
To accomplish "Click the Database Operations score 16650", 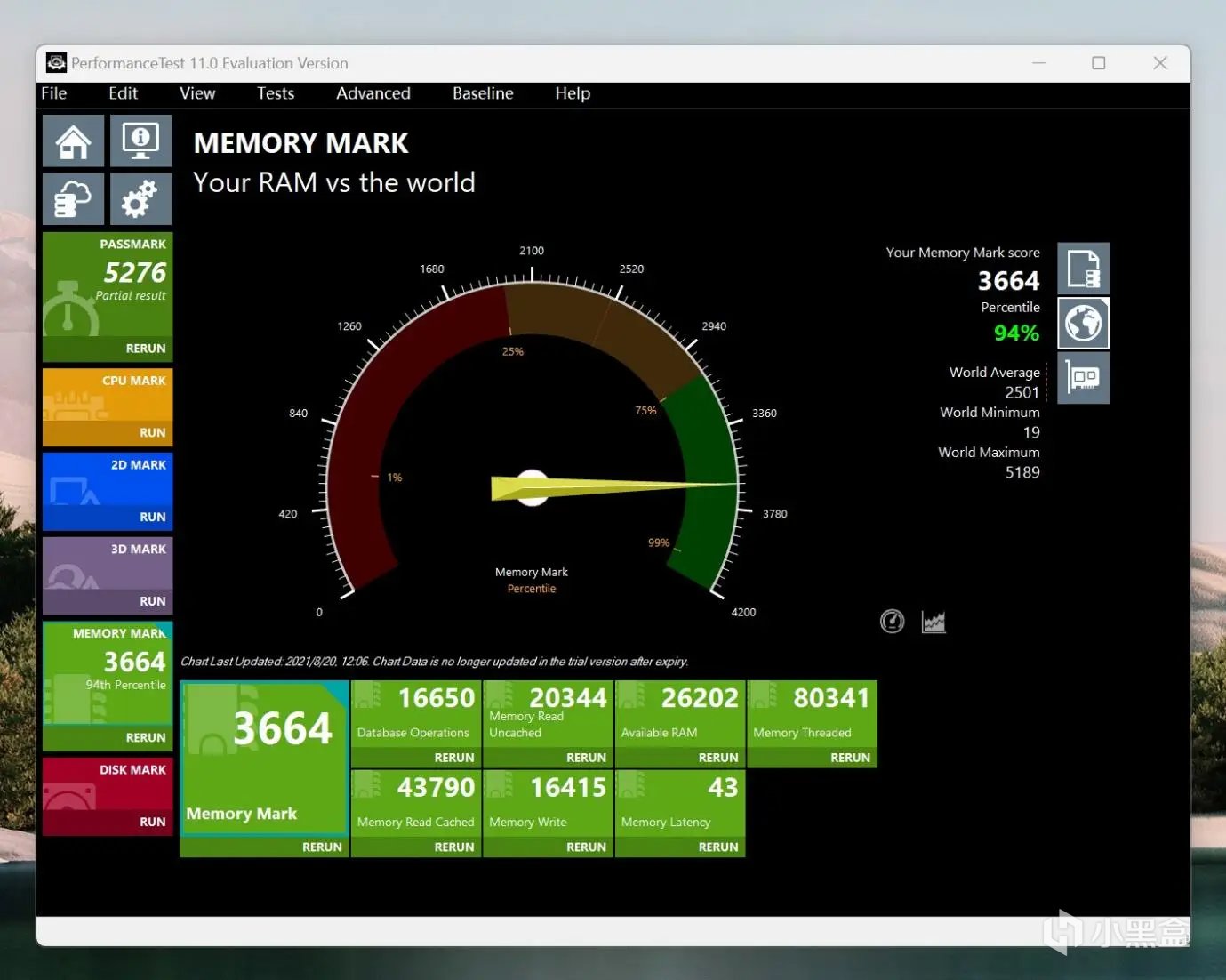I will (x=437, y=698).
